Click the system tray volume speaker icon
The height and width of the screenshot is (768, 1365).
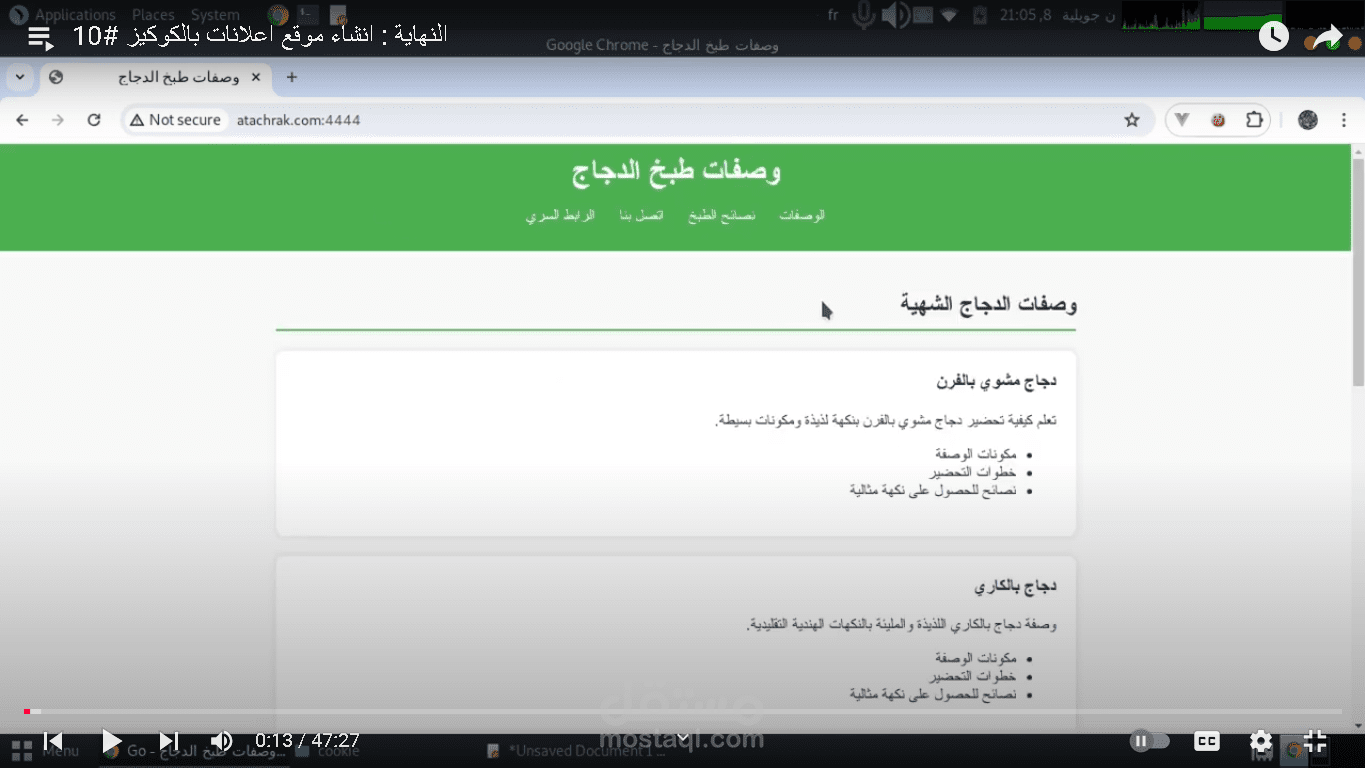[x=894, y=15]
